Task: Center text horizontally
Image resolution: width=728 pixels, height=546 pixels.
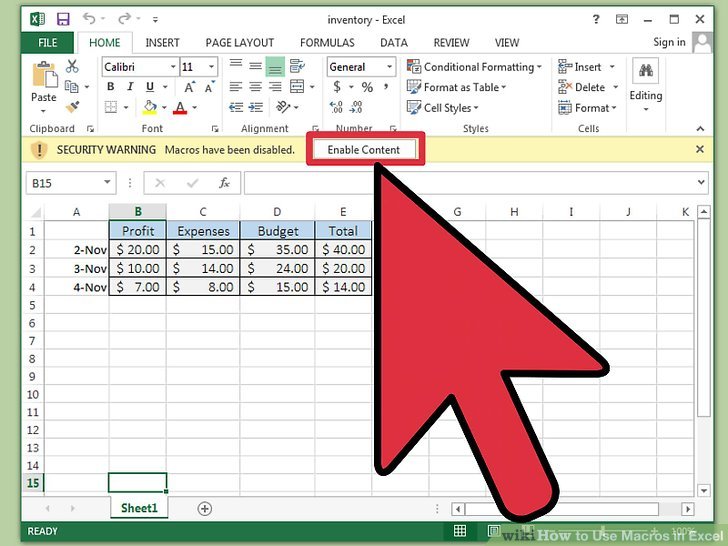Action: click(255, 87)
